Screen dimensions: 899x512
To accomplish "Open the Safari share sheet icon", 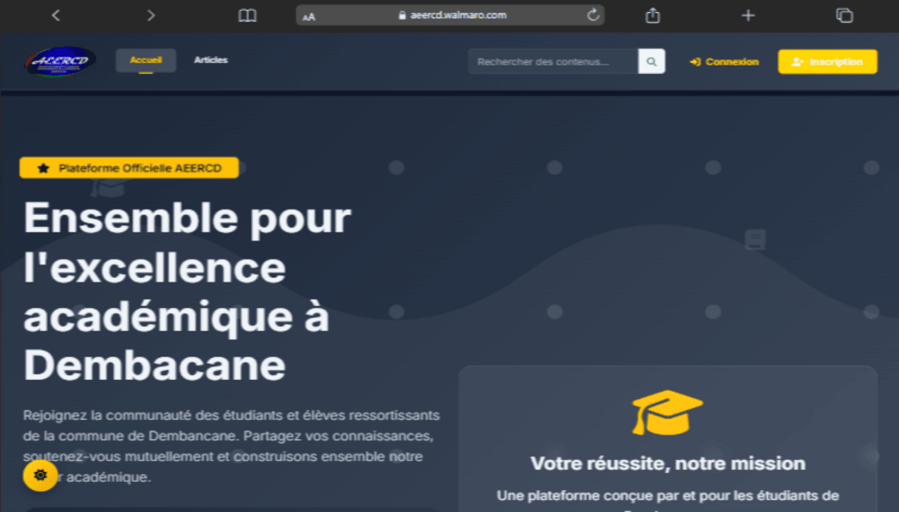I will pyautogui.click(x=653, y=15).
